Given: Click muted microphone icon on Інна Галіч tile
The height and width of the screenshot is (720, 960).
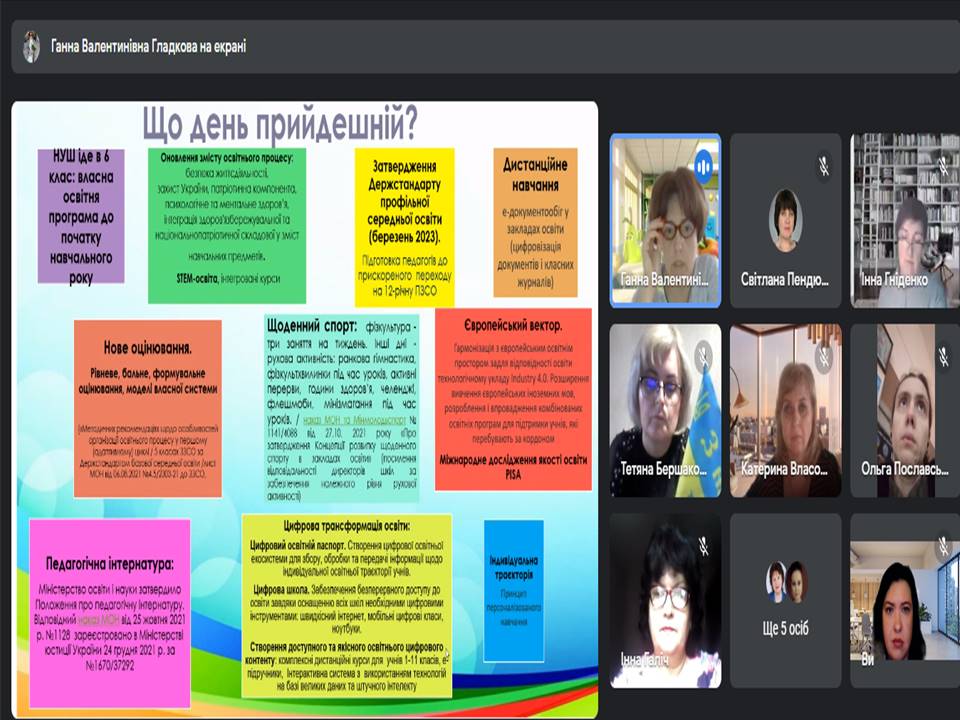Looking at the screenshot, I should coord(704,546).
